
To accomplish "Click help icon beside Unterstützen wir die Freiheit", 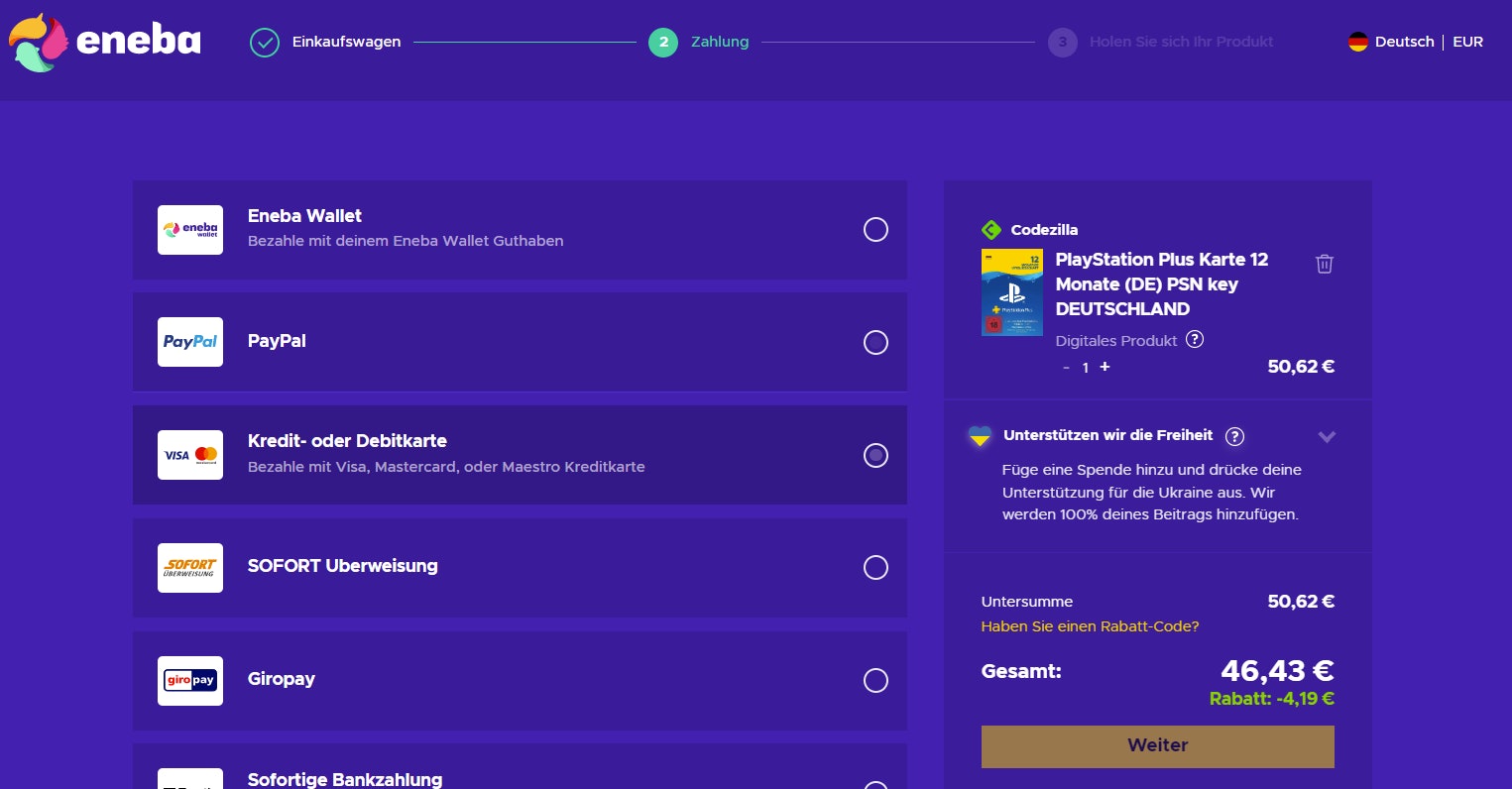I will click(1234, 436).
